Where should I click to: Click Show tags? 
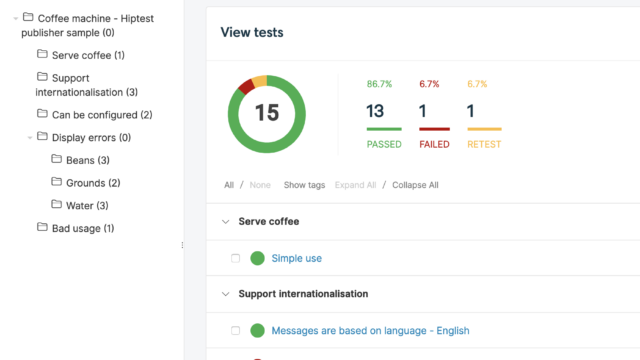pyautogui.click(x=304, y=185)
